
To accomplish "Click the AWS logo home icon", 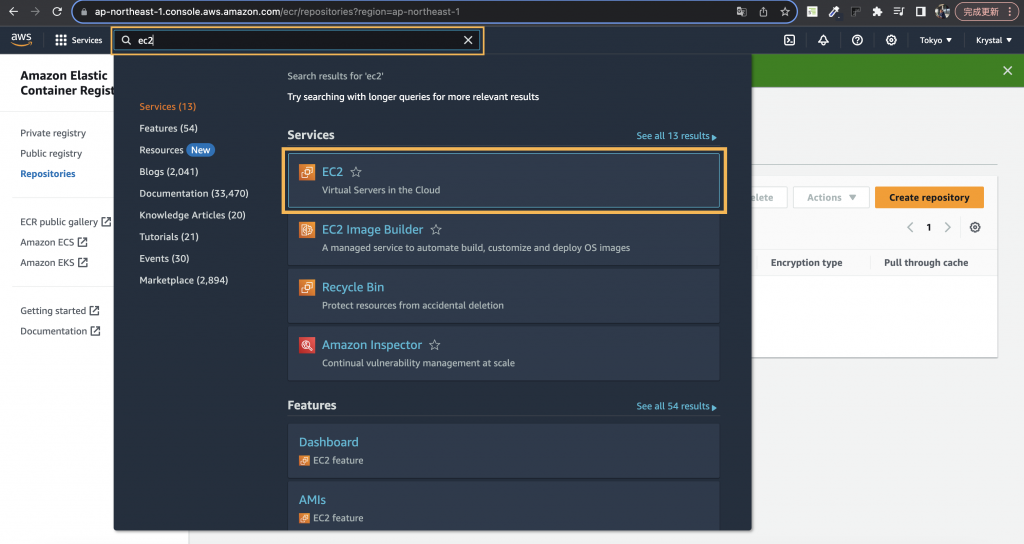I will (22, 39).
